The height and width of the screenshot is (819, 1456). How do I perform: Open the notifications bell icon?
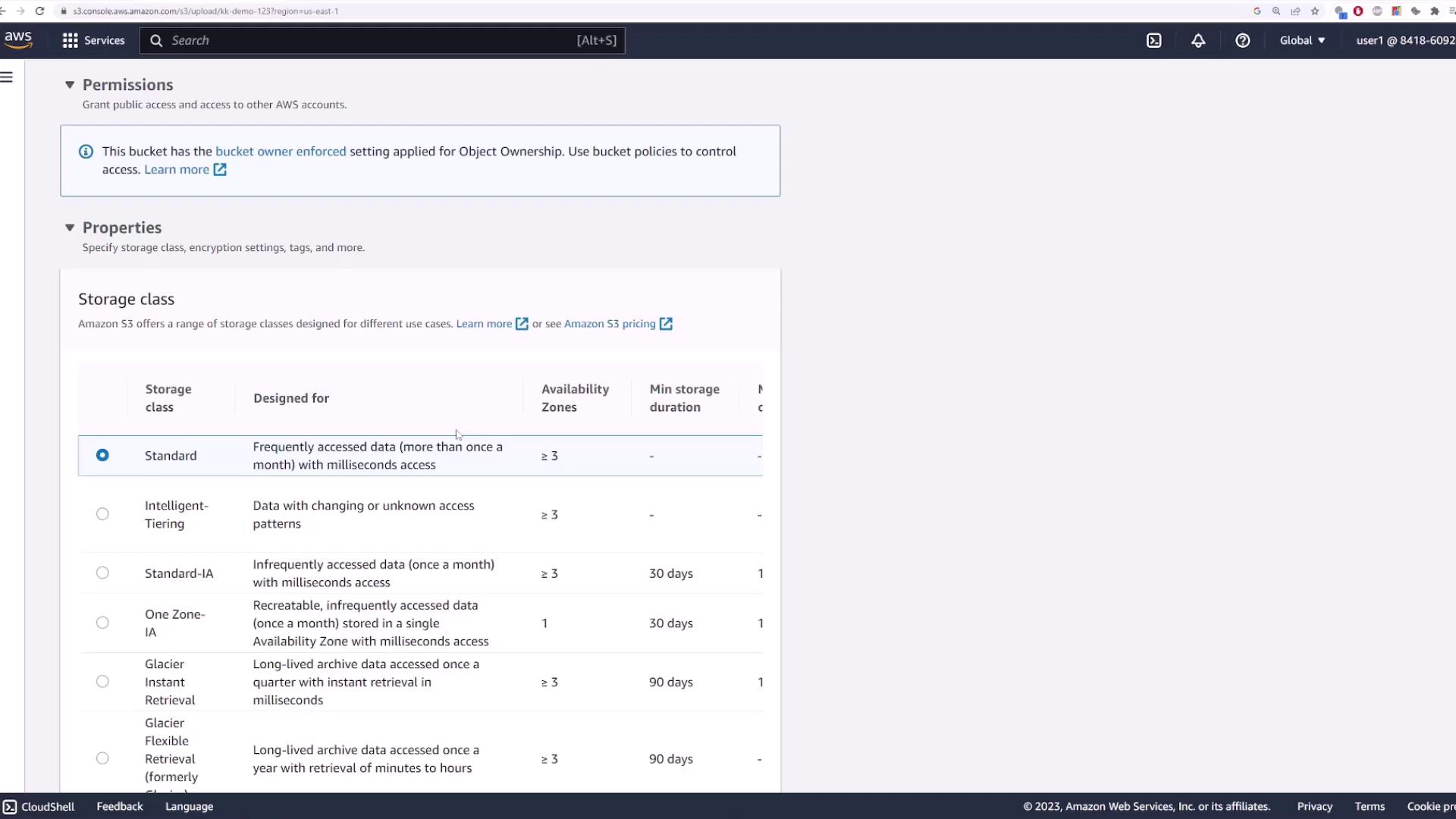click(x=1198, y=41)
